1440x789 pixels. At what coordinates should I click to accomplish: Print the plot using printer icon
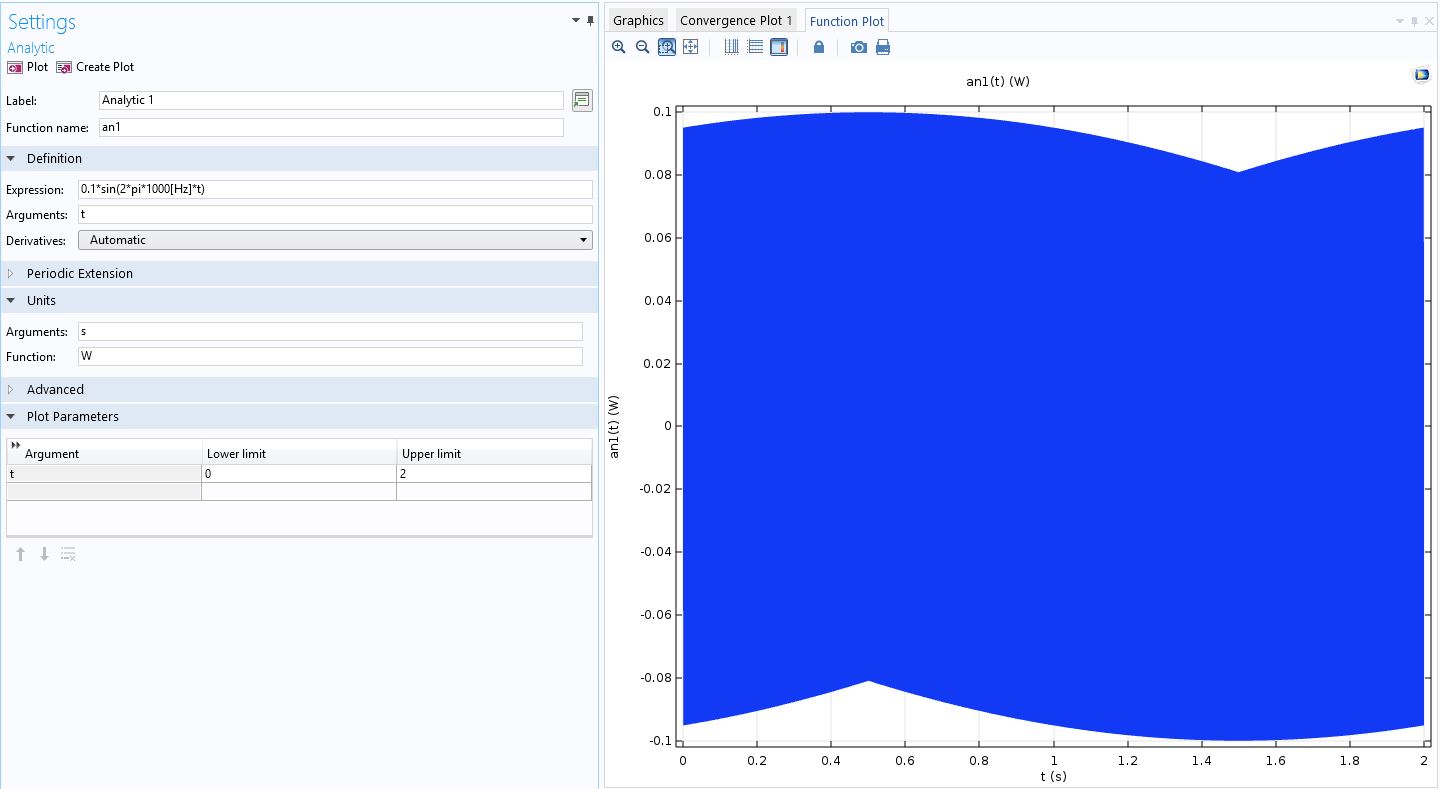(883, 47)
